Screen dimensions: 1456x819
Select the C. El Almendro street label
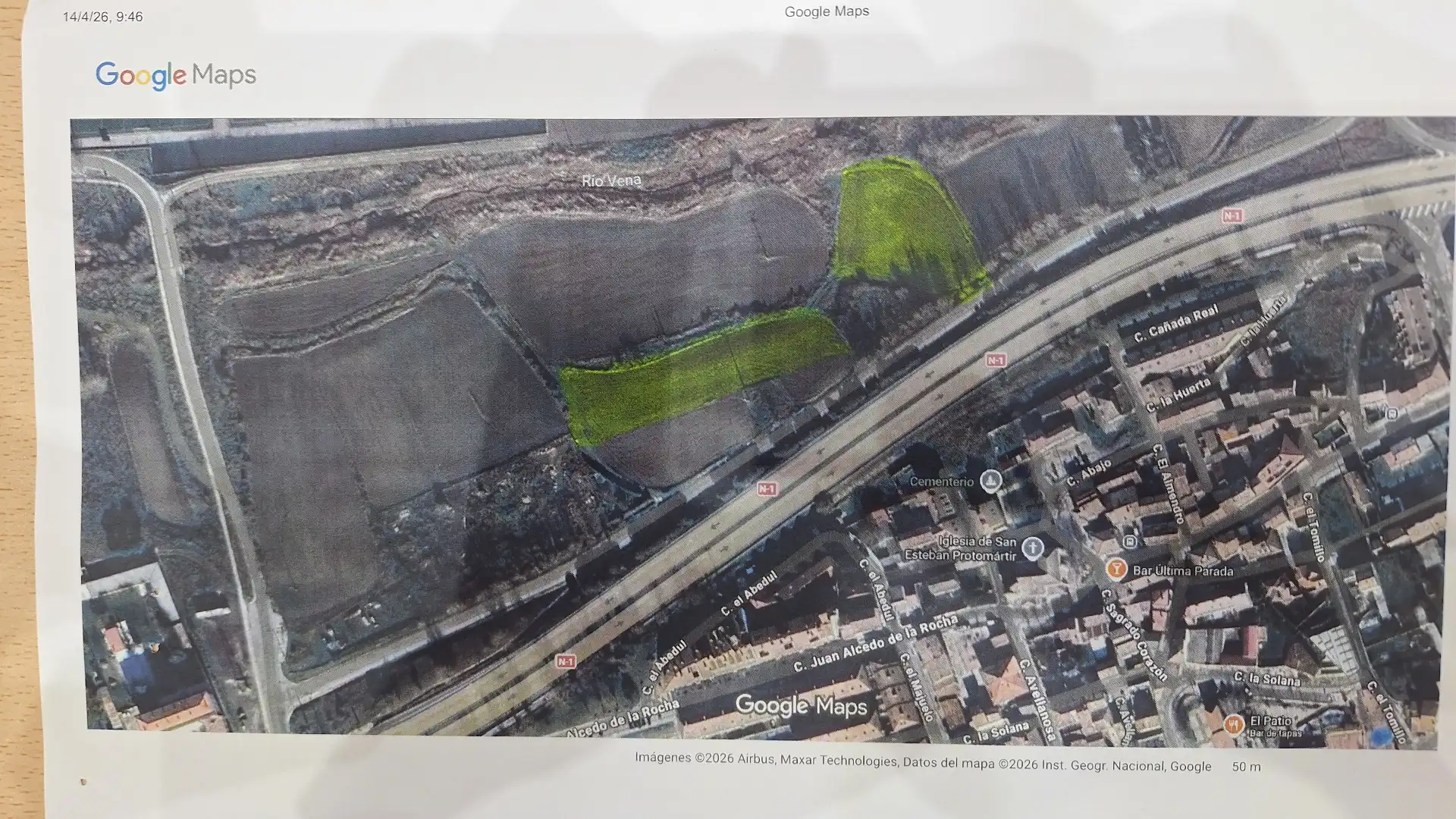tap(1168, 483)
